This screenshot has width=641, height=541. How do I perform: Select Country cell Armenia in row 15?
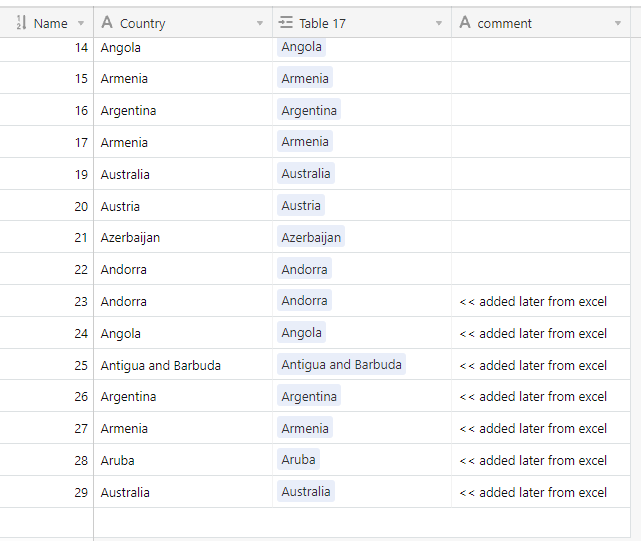tap(183, 78)
